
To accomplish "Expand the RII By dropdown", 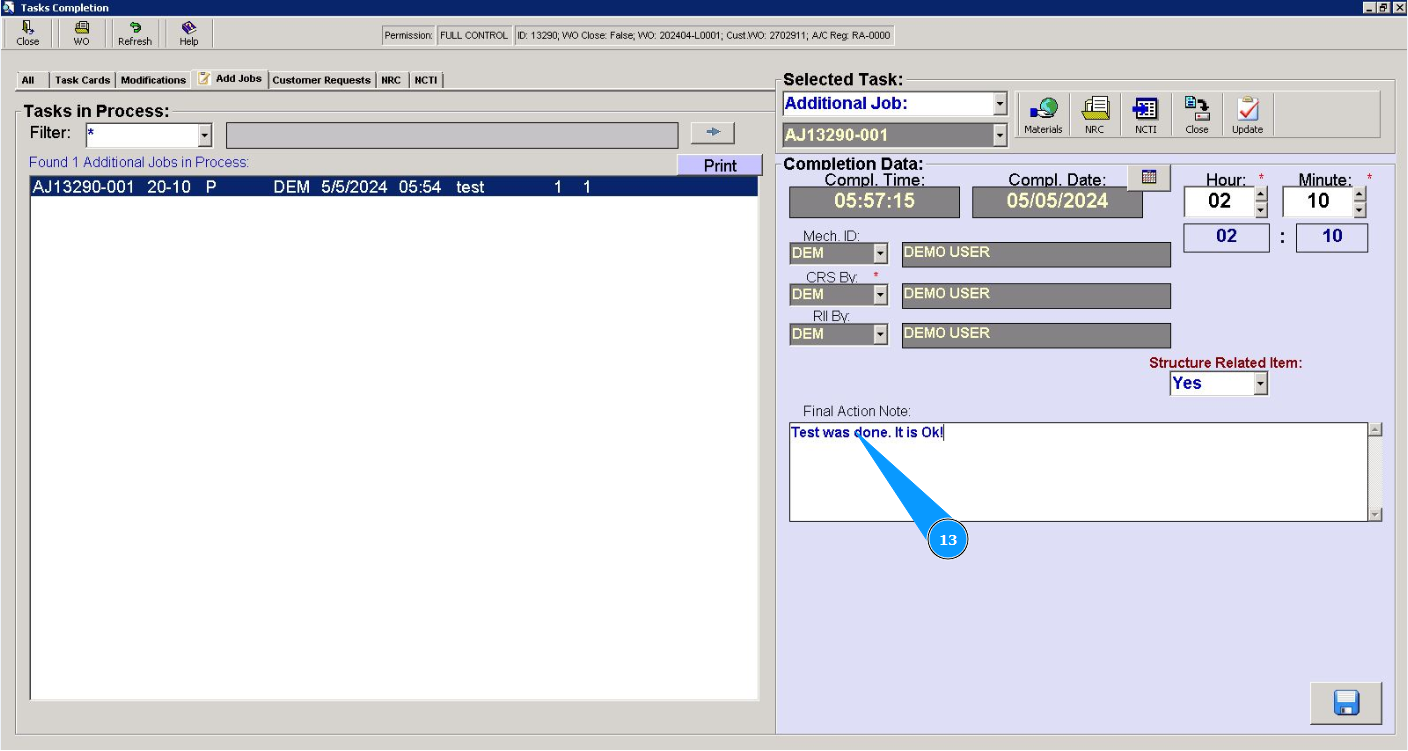I will point(880,334).
